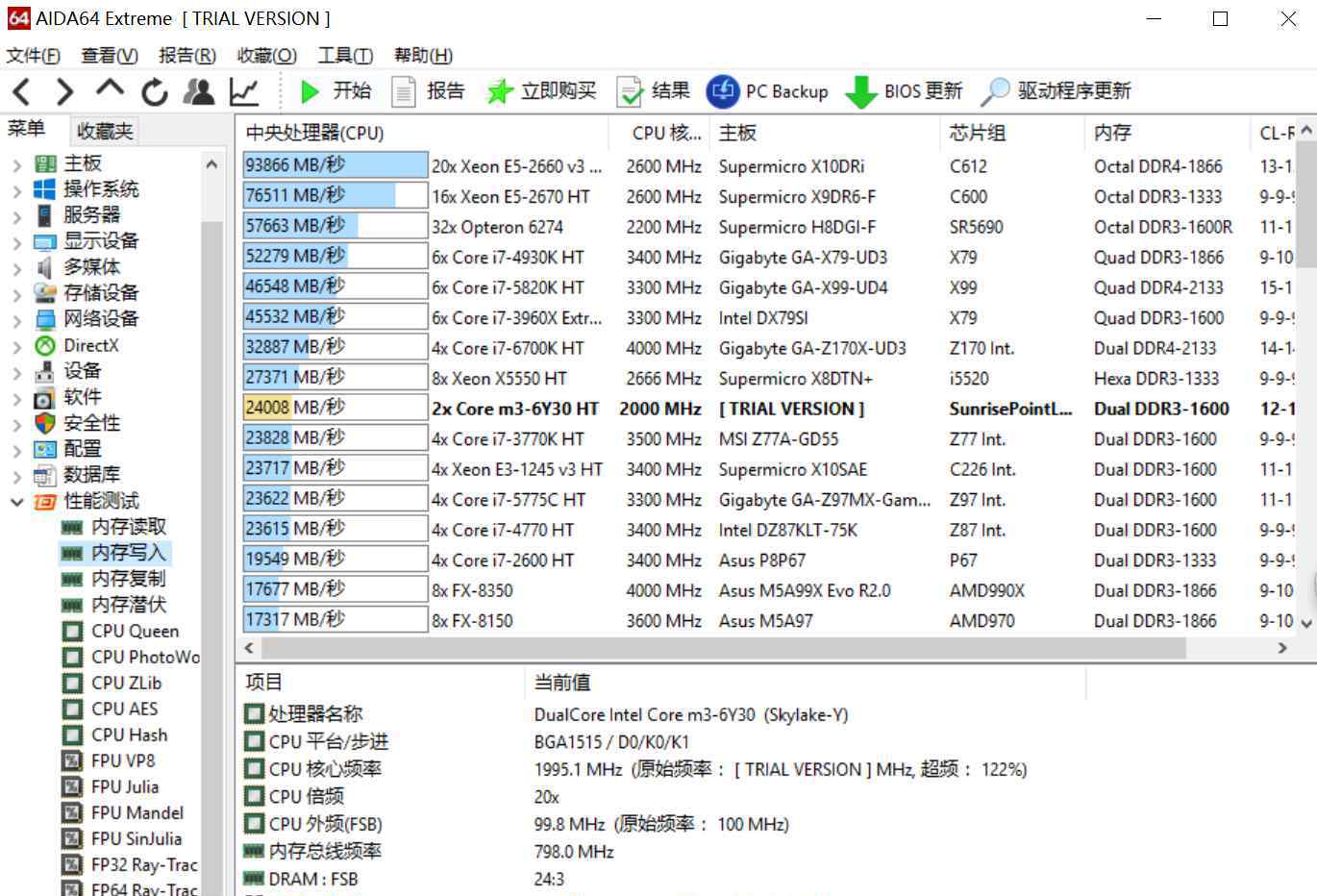Image resolution: width=1317 pixels, height=896 pixels.
Task: Select 多媒体 speaker icon in tree
Action: click(45, 267)
